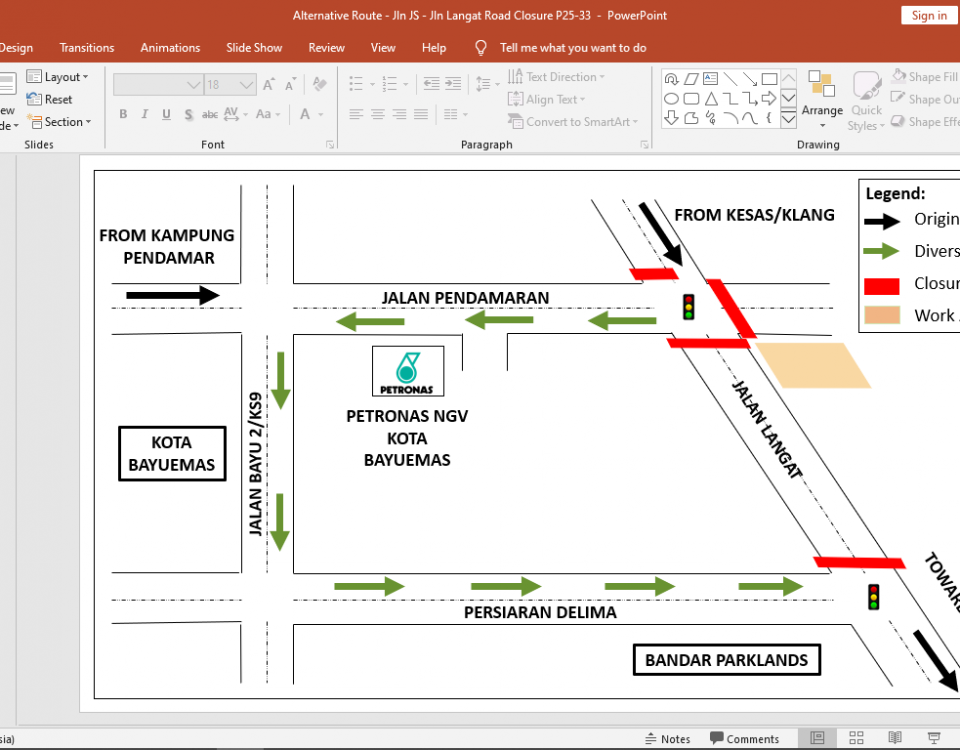Toggle Bold formatting
Image resolution: width=960 pixels, height=750 pixels.
pos(123,114)
